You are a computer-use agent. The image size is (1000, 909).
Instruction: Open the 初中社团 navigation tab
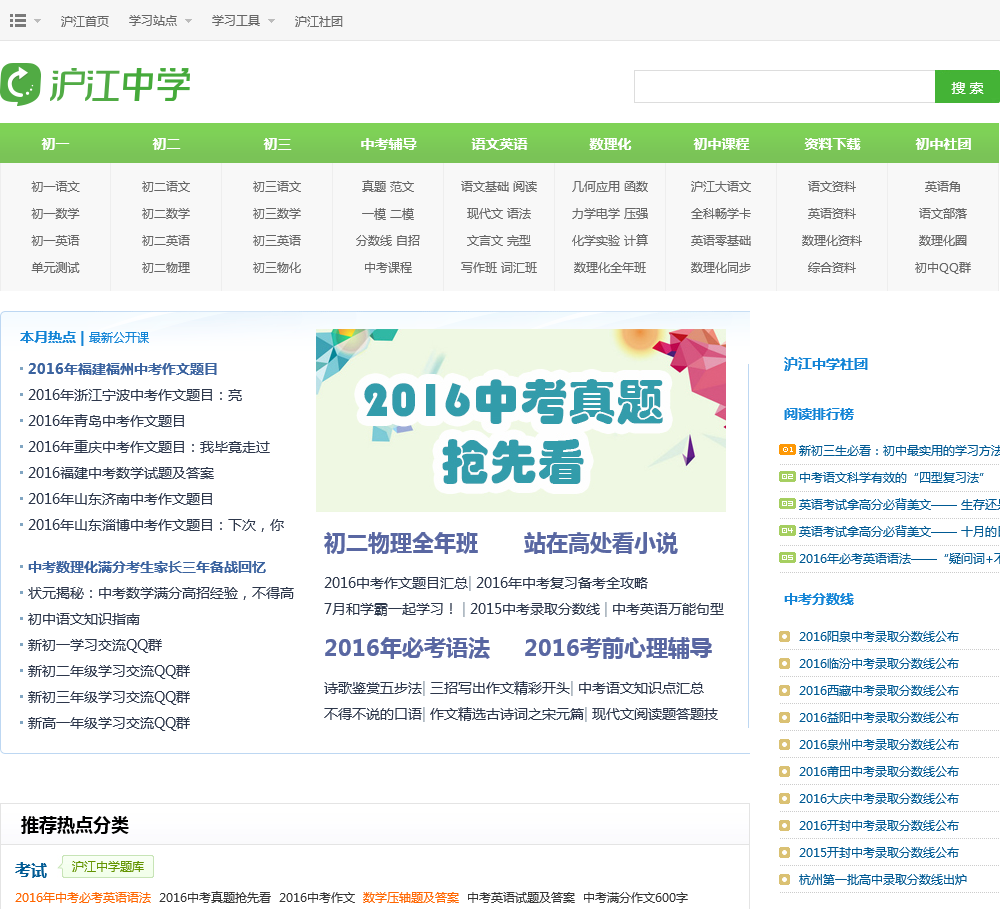[x=943, y=144]
